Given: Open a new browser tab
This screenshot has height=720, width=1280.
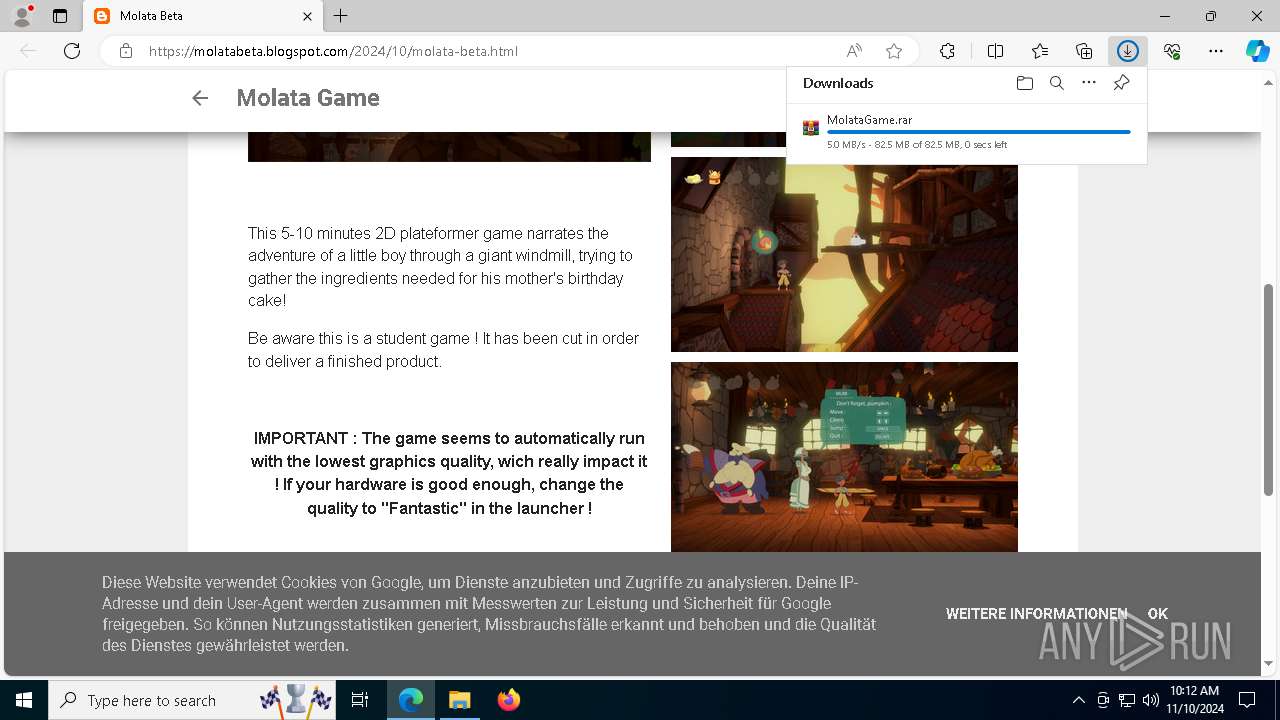Looking at the screenshot, I should (x=341, y=16).
